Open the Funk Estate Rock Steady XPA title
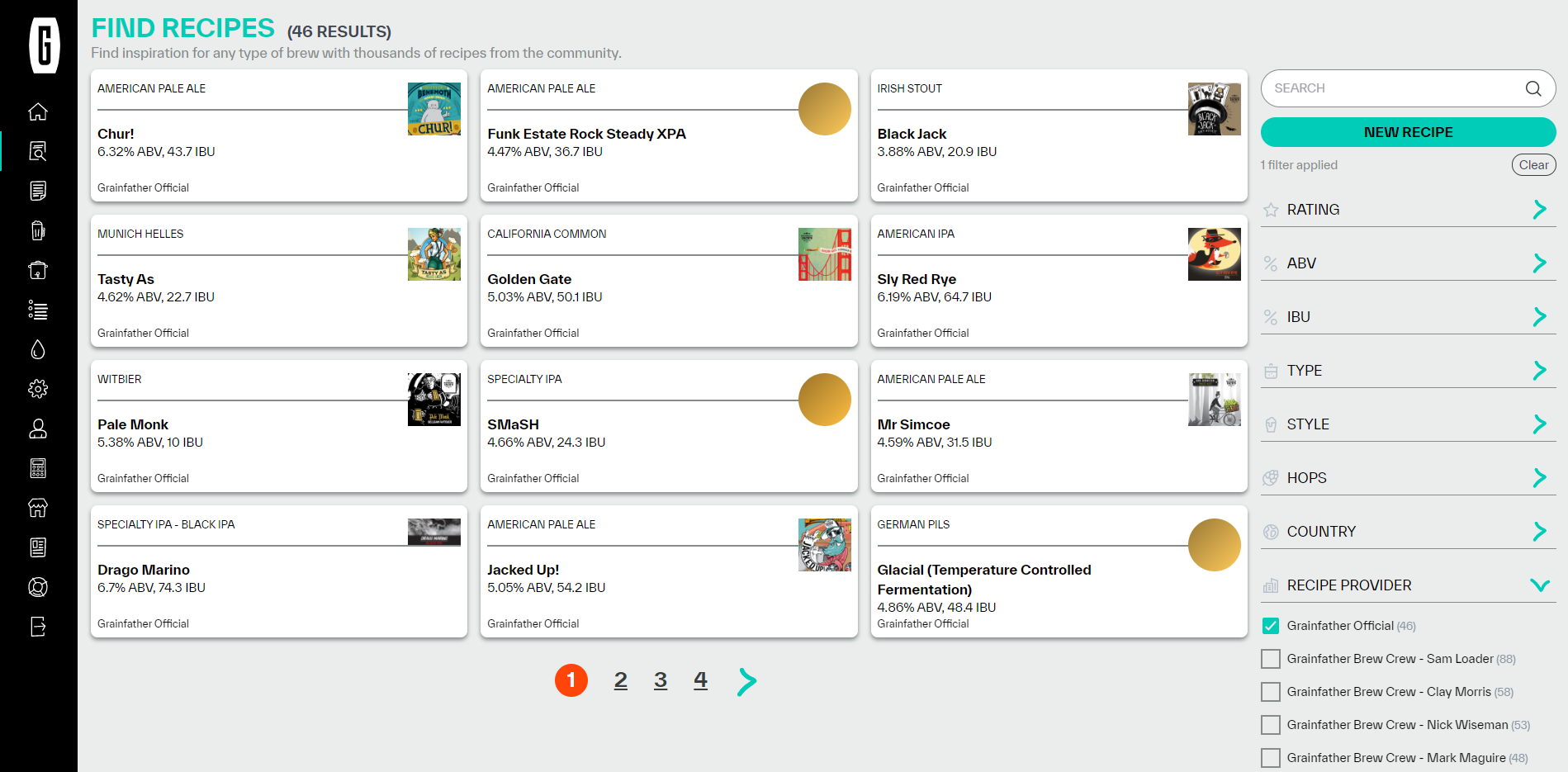1568x772 pixels. coord(586,134)
